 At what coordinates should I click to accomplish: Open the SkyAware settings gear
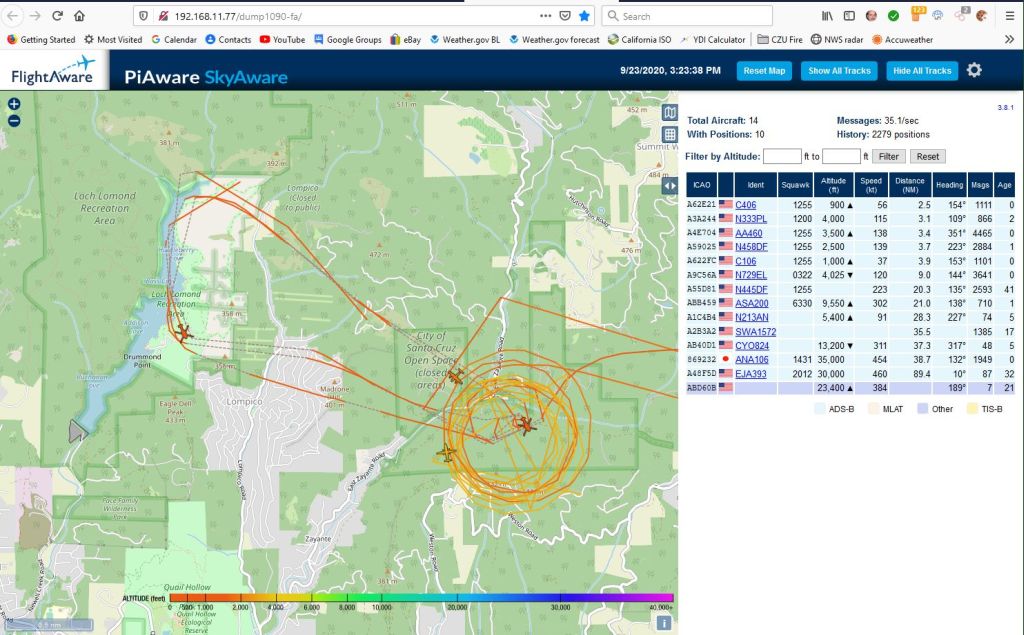click(973, 70)
